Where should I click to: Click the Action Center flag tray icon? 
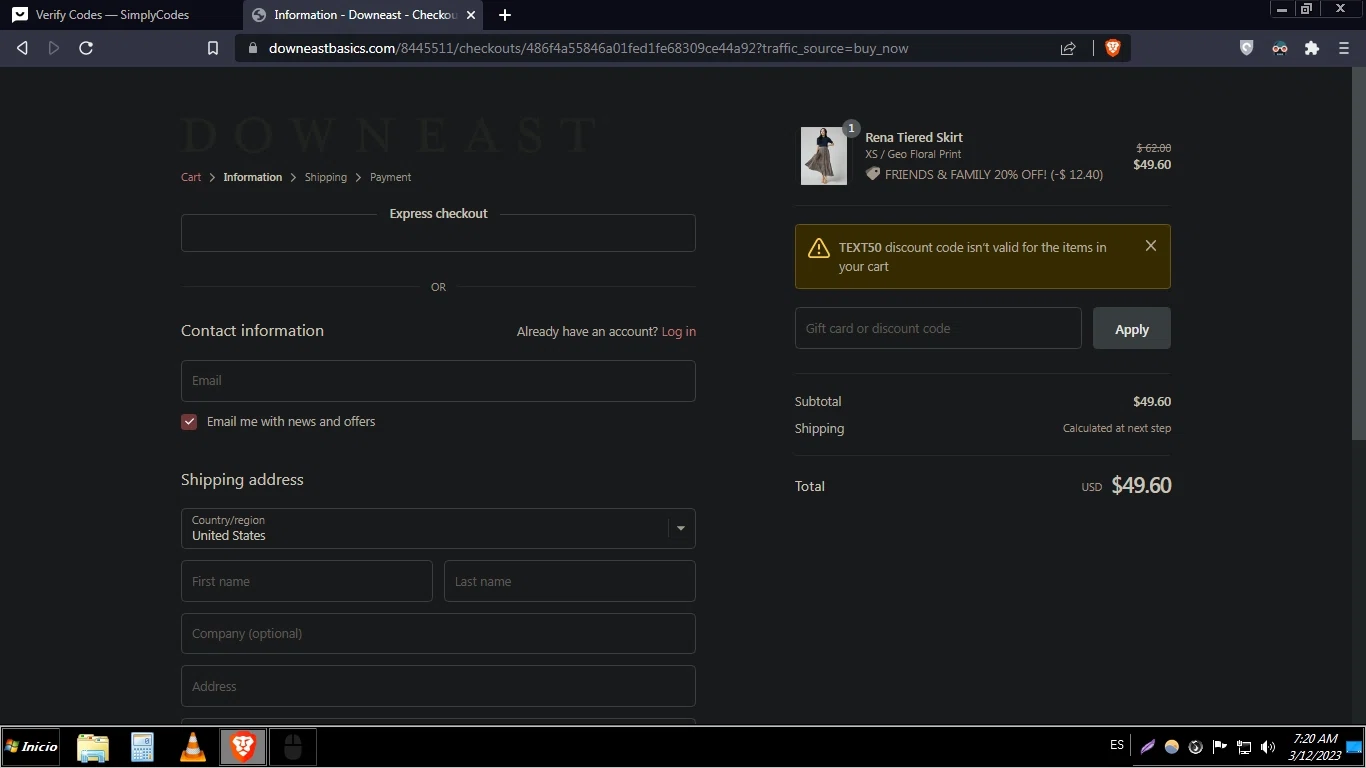click(x=1220, y=747)
